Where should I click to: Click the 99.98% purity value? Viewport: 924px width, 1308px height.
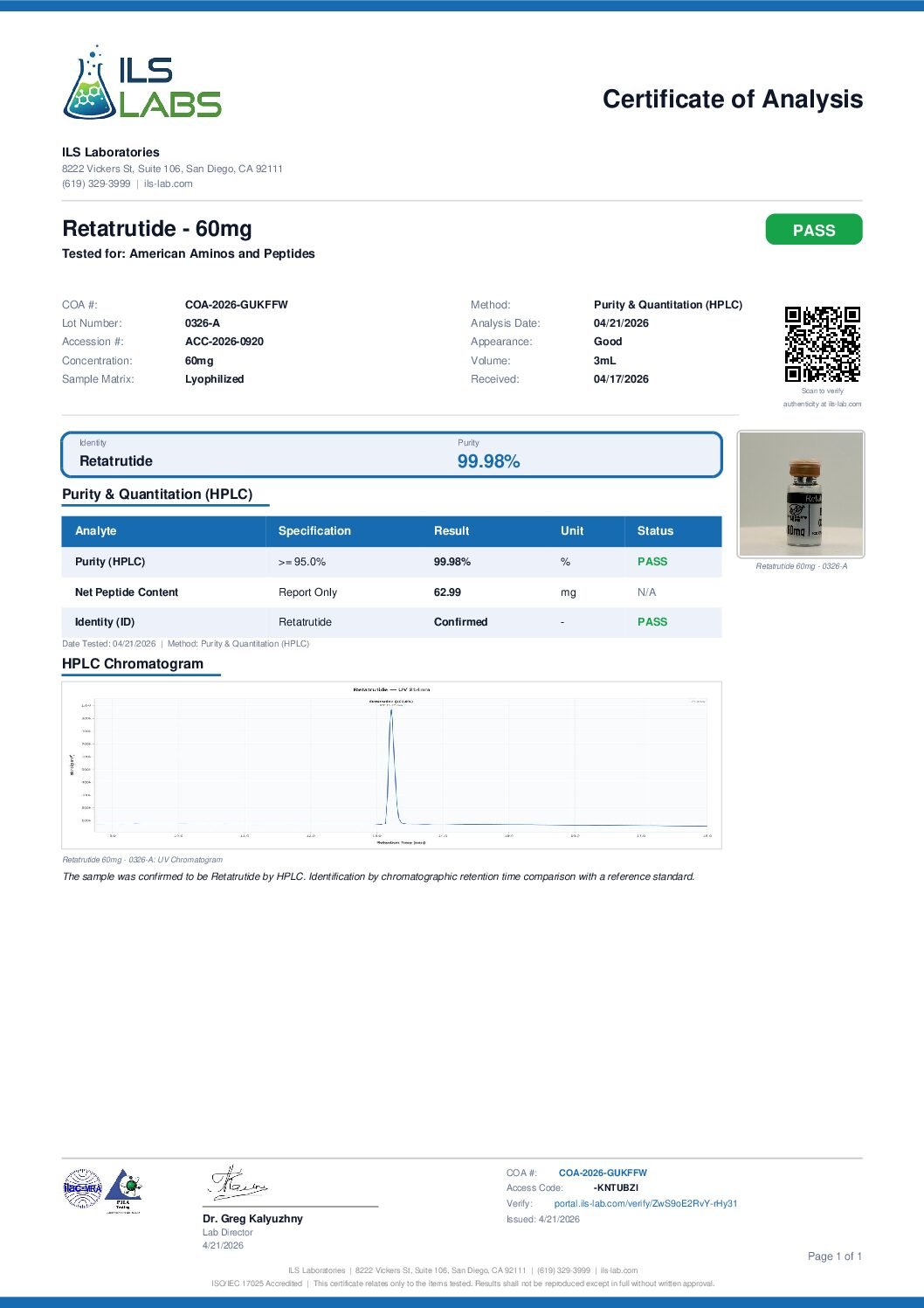489,461
